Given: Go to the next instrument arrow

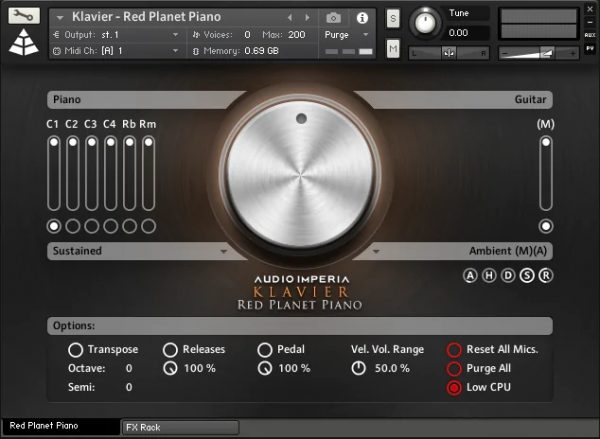Looking at the screenshot, I should coord(307,18).
